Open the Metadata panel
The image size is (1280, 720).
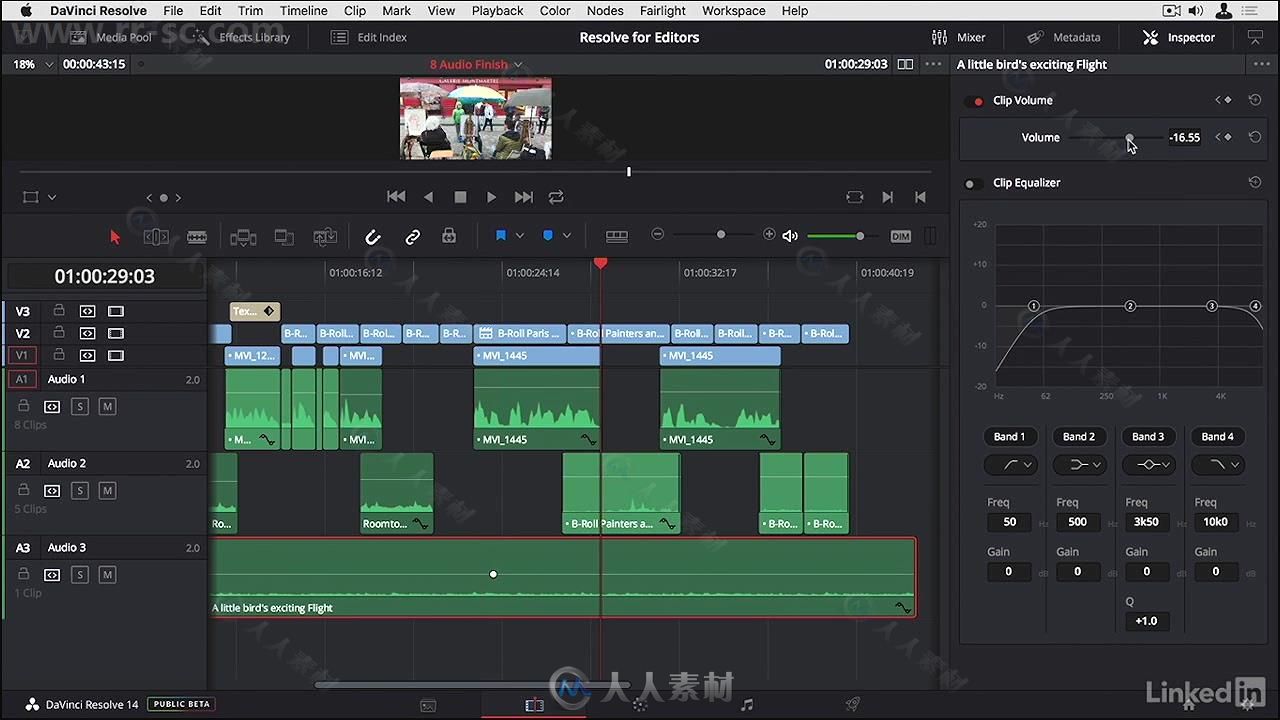[1064, 37]
